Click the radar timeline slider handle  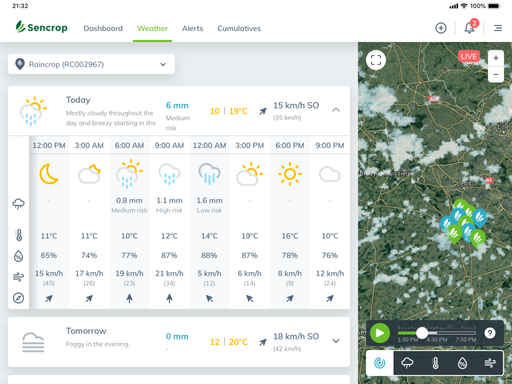coord(422,333)
